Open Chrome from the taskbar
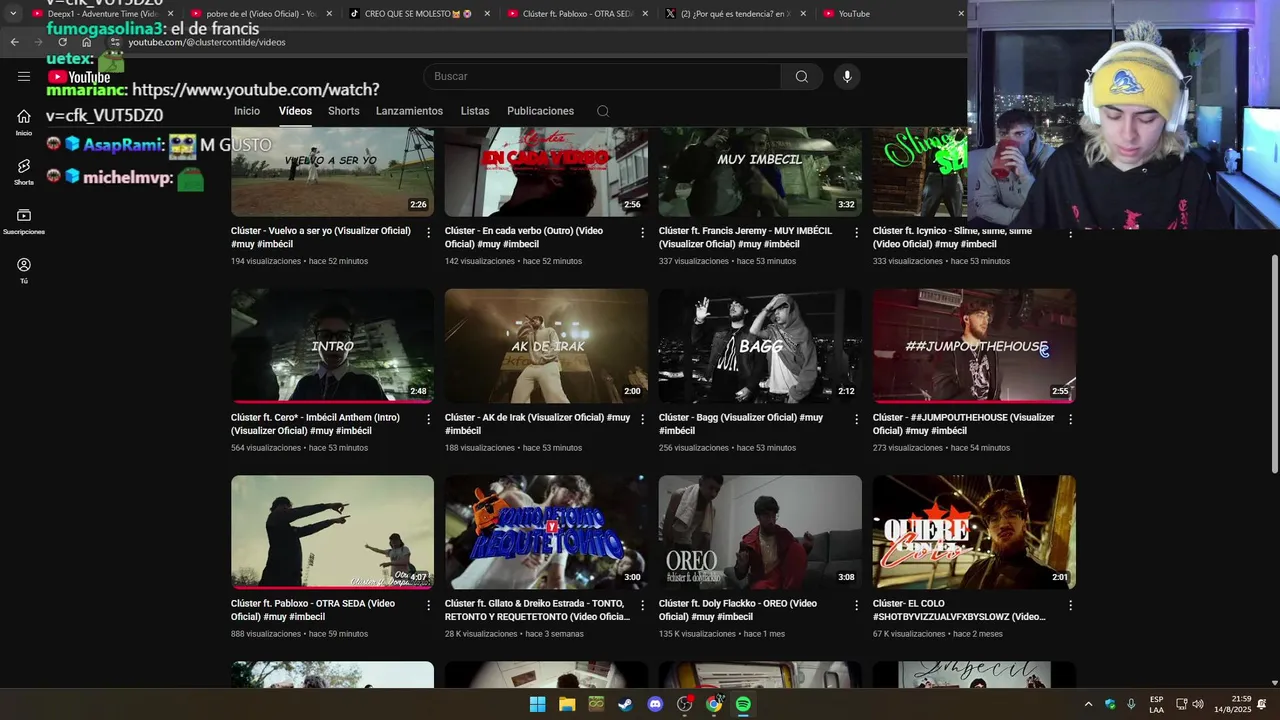This screenshot has width=1280, height=720. click(x=714, y=704)
